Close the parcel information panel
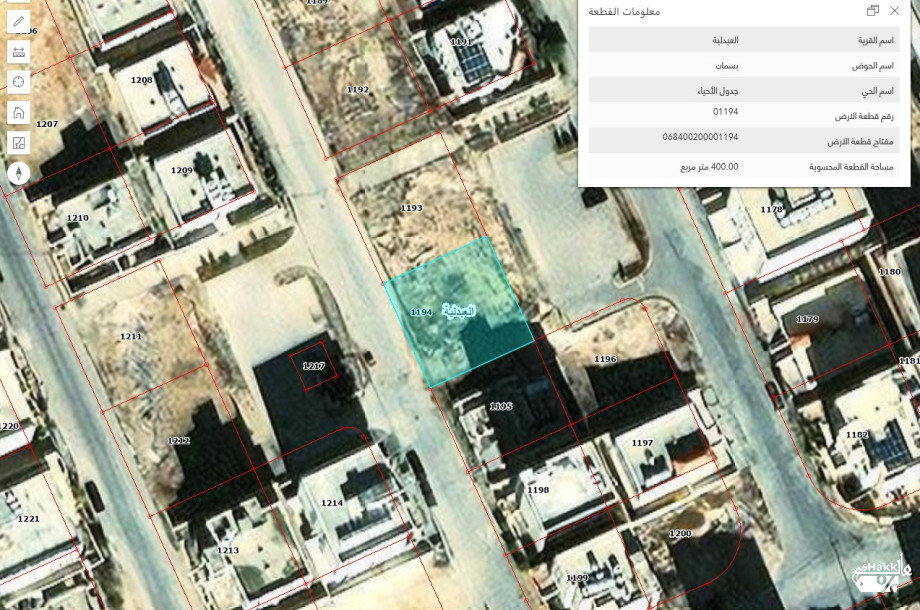The image size is (920, 610). tap(895, 11)
